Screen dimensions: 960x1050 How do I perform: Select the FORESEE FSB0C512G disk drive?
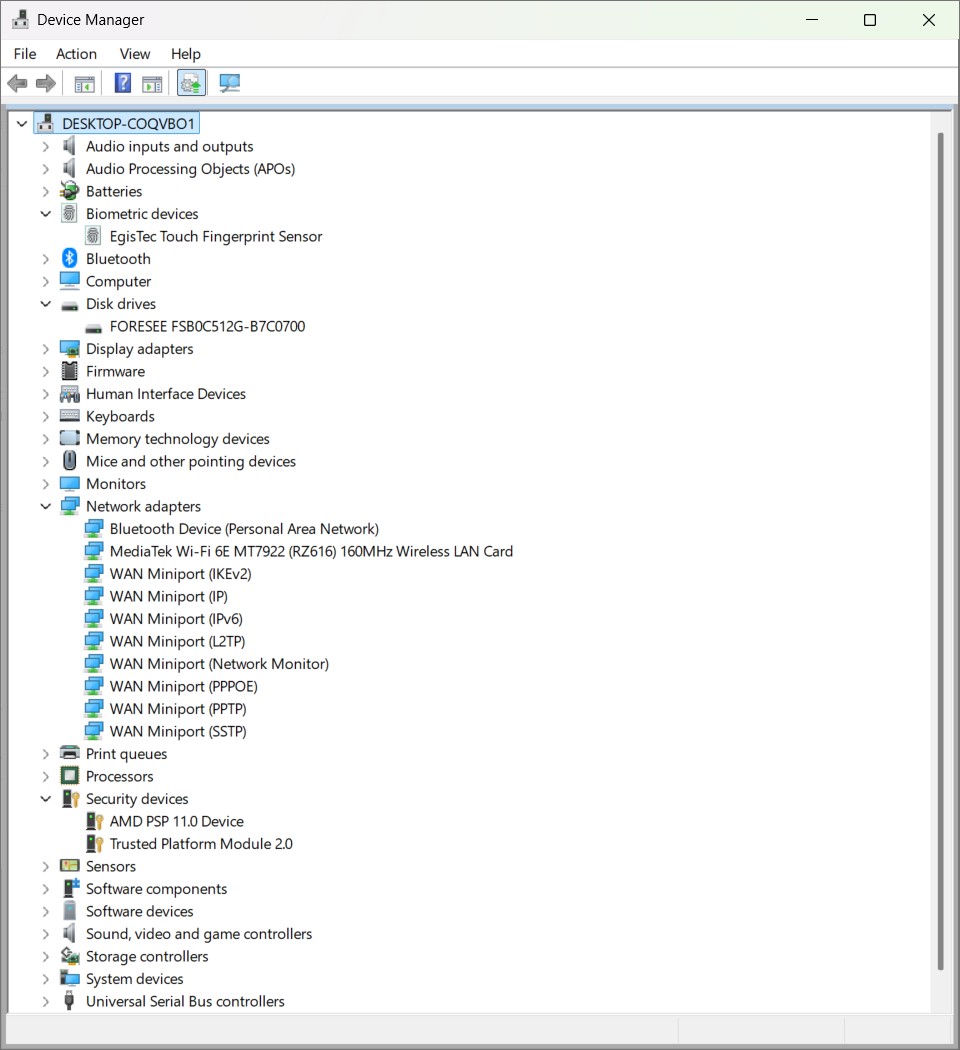coord(207,327)
